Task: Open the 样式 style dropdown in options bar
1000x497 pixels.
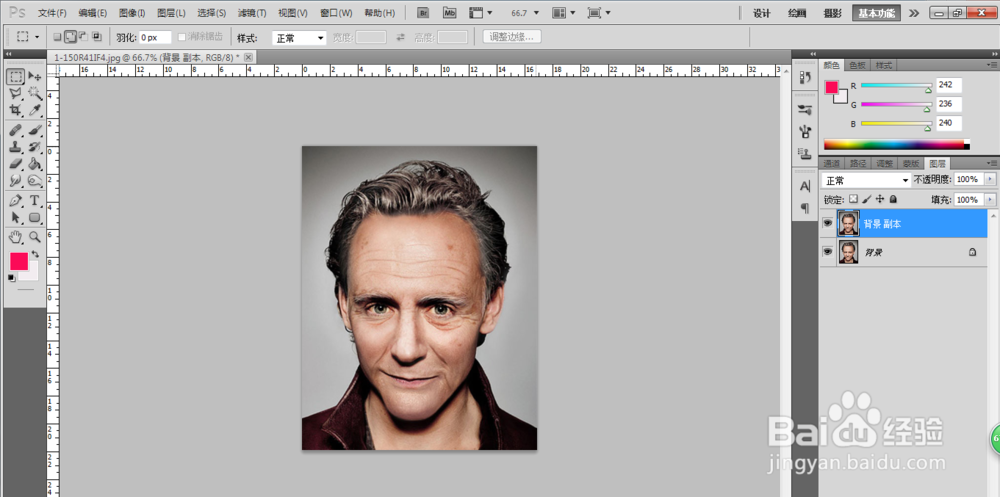Action: pos(299,38)
